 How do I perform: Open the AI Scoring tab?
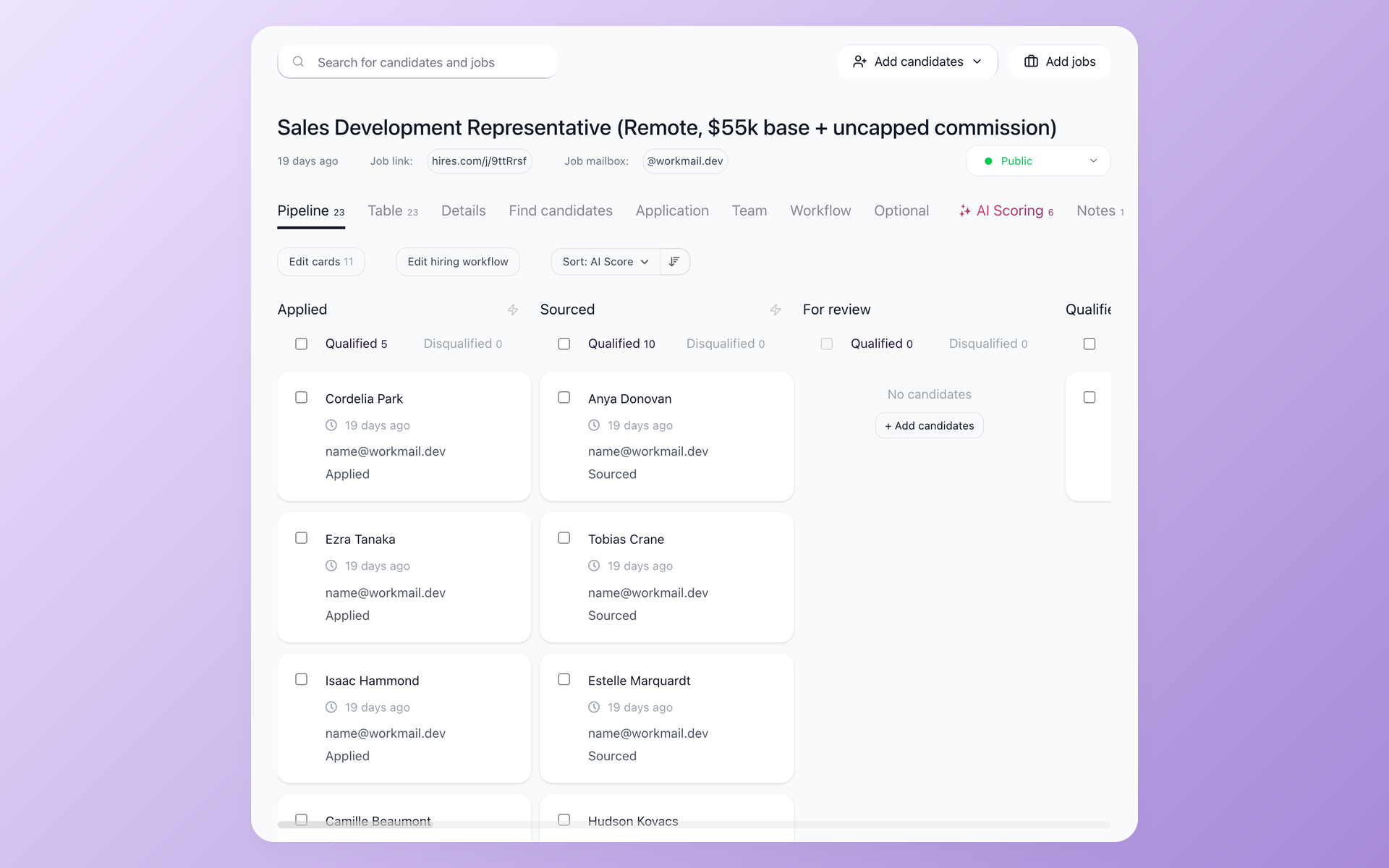pyautogui.click(x=1006, y=211)
